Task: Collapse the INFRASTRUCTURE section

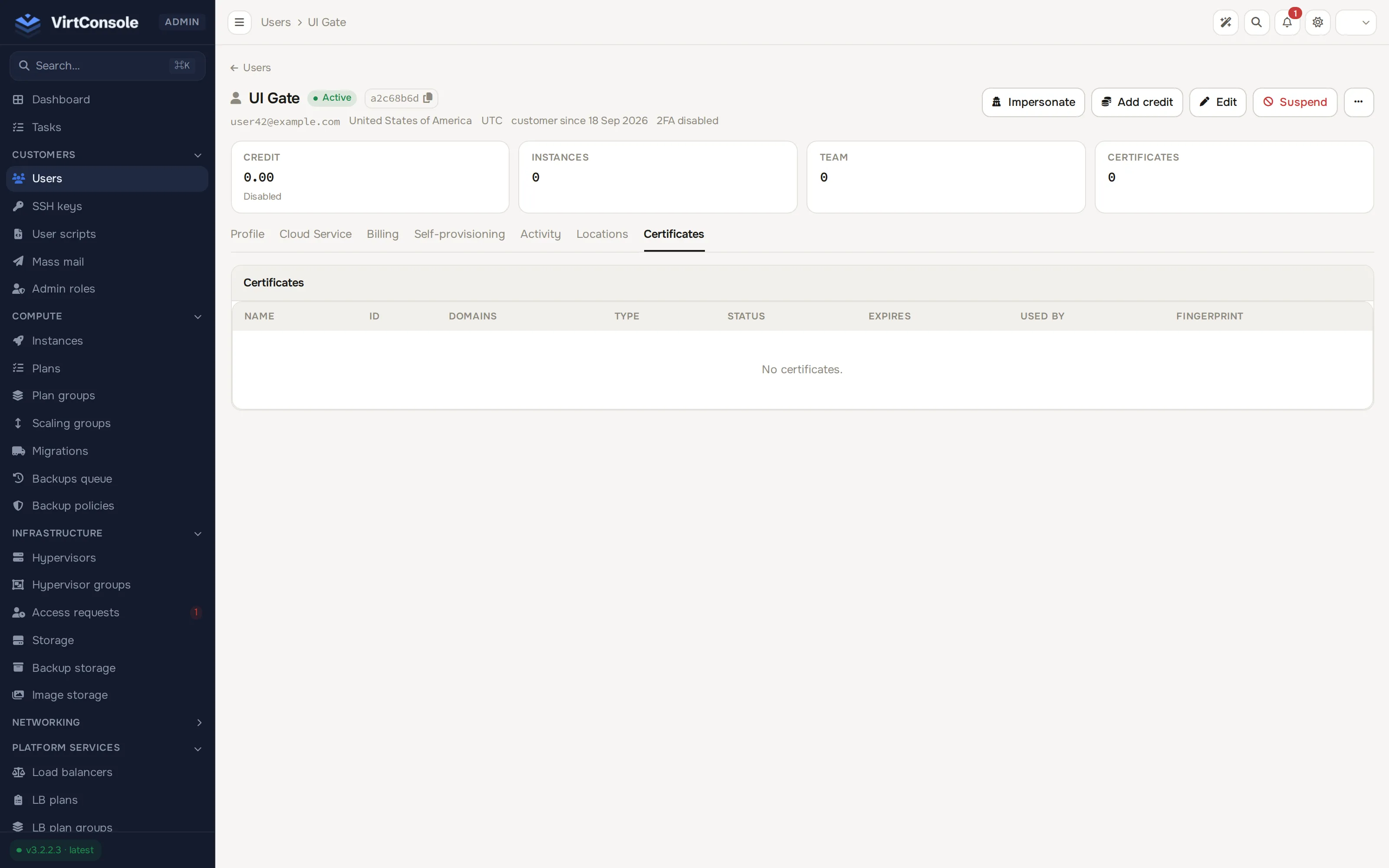Action: click(107, 533)
